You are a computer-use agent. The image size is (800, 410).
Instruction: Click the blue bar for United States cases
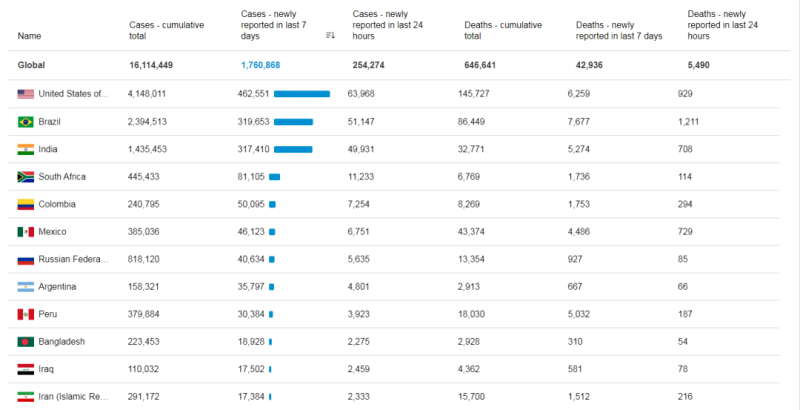click(301, 94)
